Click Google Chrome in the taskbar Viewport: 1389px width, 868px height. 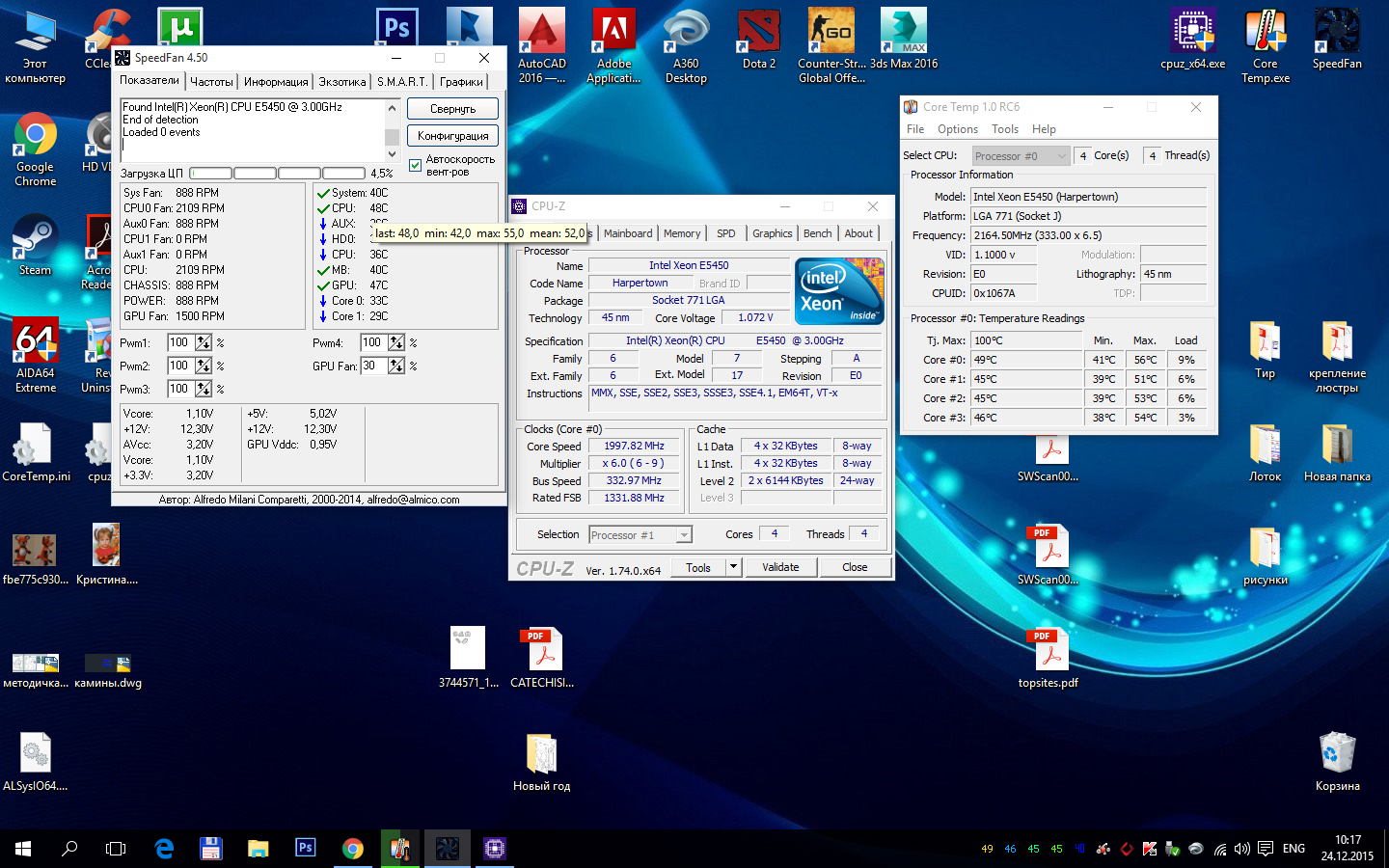tap(353, 849)
